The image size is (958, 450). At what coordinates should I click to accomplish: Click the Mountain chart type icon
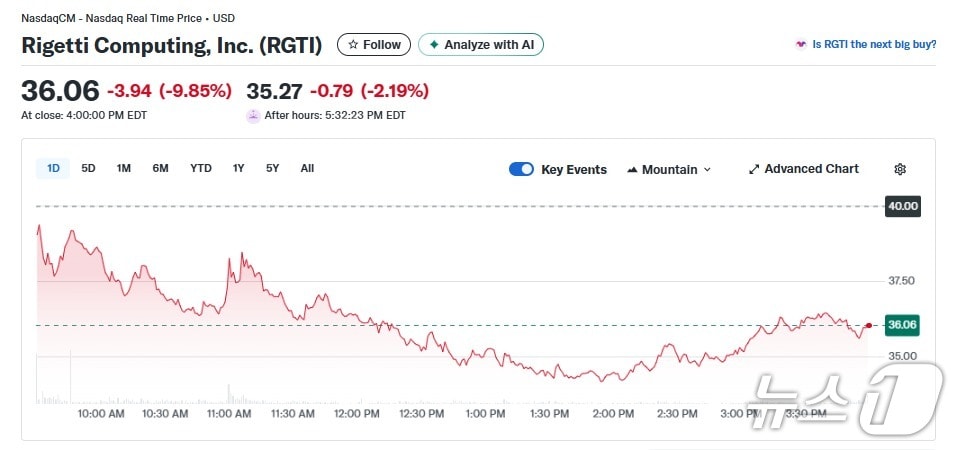coord(632,170)
